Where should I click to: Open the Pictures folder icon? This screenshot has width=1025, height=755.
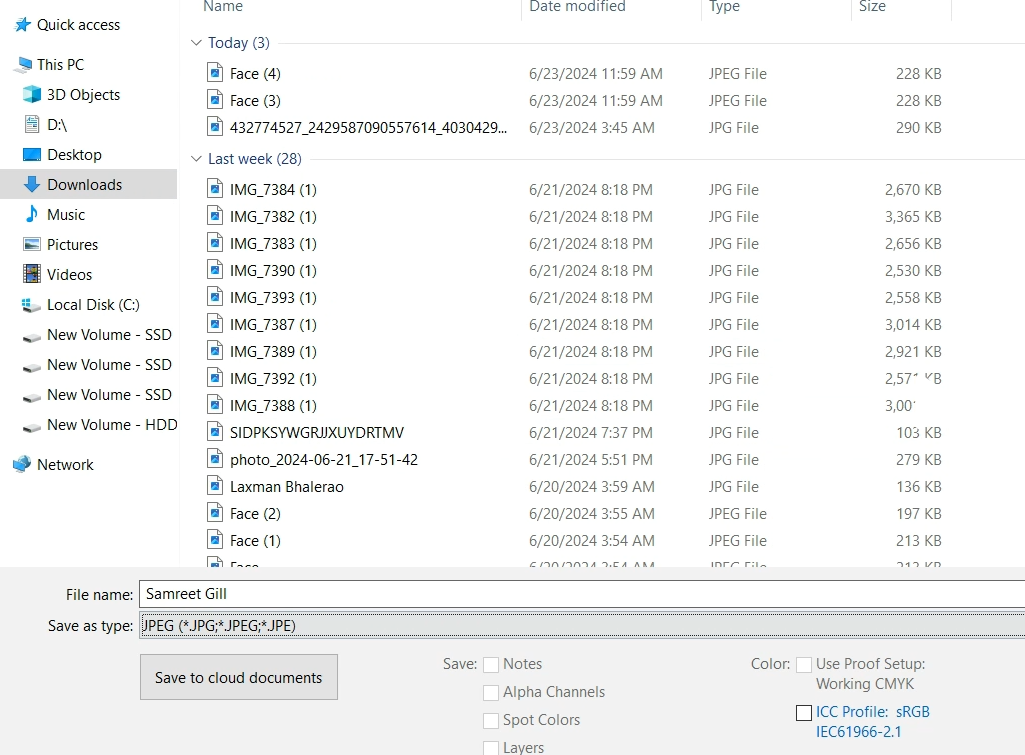point(31,245)
